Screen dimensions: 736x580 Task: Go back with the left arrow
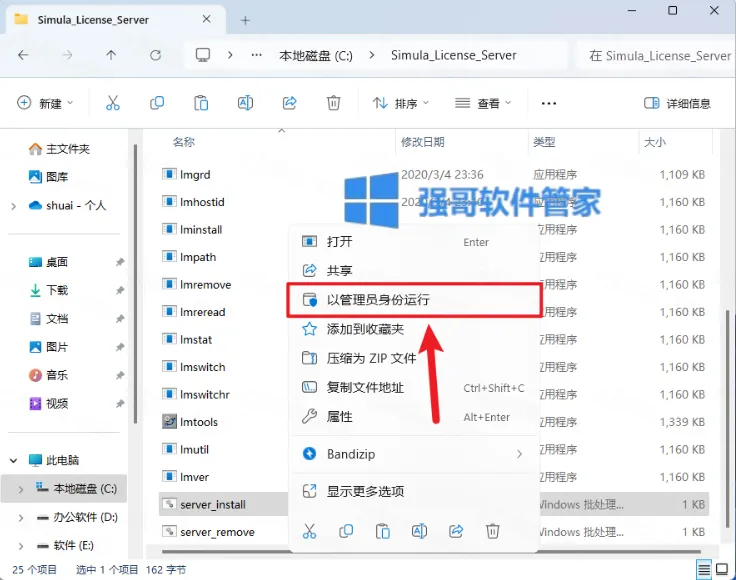click(x=23, y=55)
